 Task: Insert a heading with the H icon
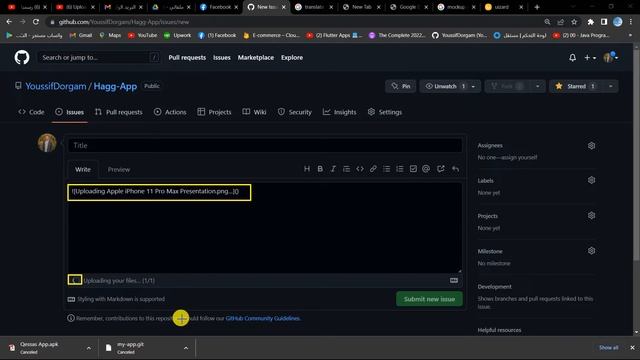[x=307, y=169]
